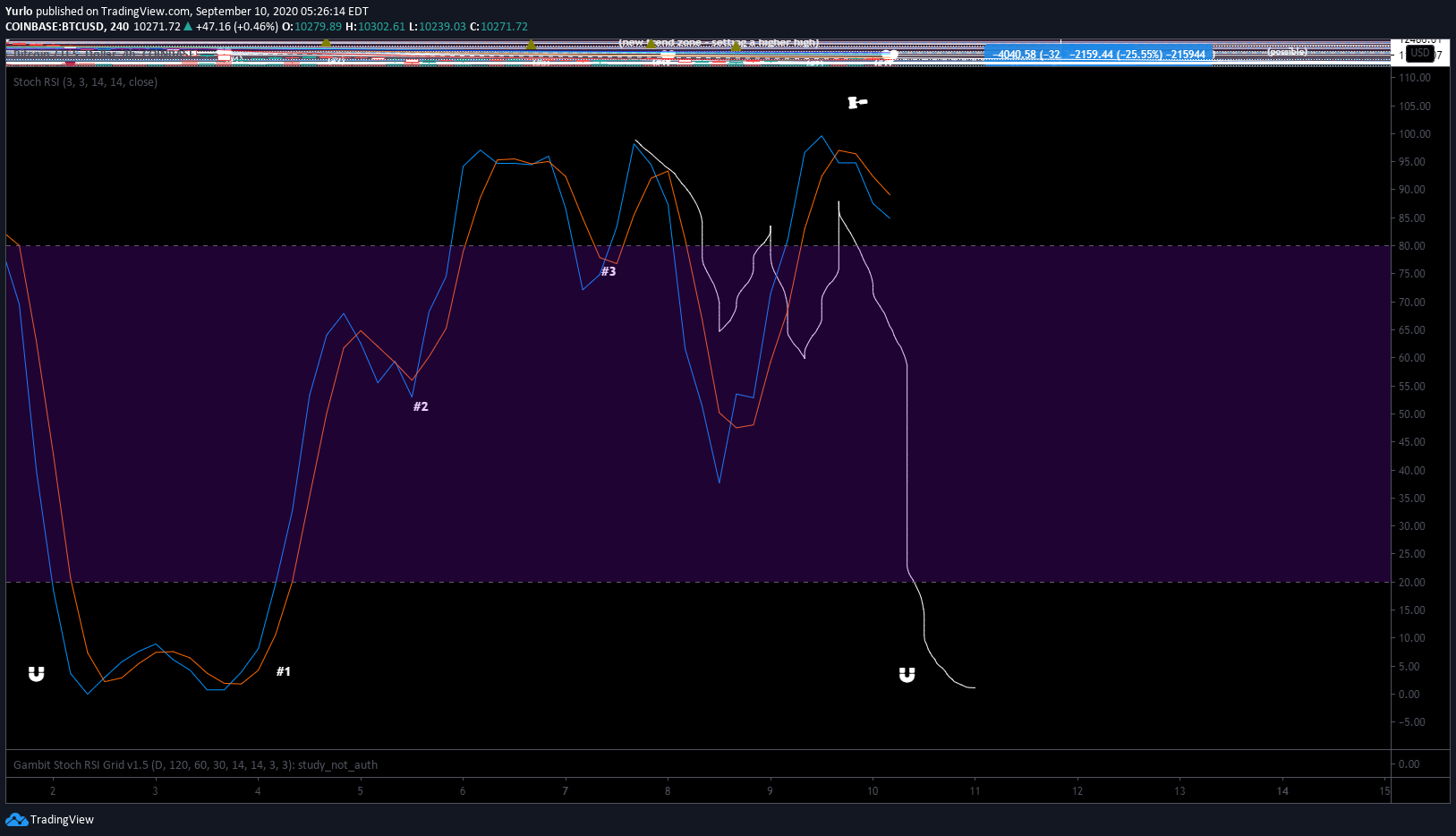The width and height of the screenshot is (1456, 836).
Task: Select the Gambit Stoch RSI Grid v1.5 legend
Action: coord(195,764)
